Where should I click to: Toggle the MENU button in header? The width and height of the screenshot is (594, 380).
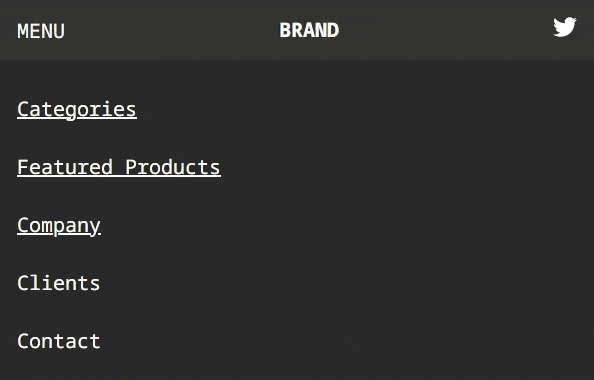tap(41, 31)
